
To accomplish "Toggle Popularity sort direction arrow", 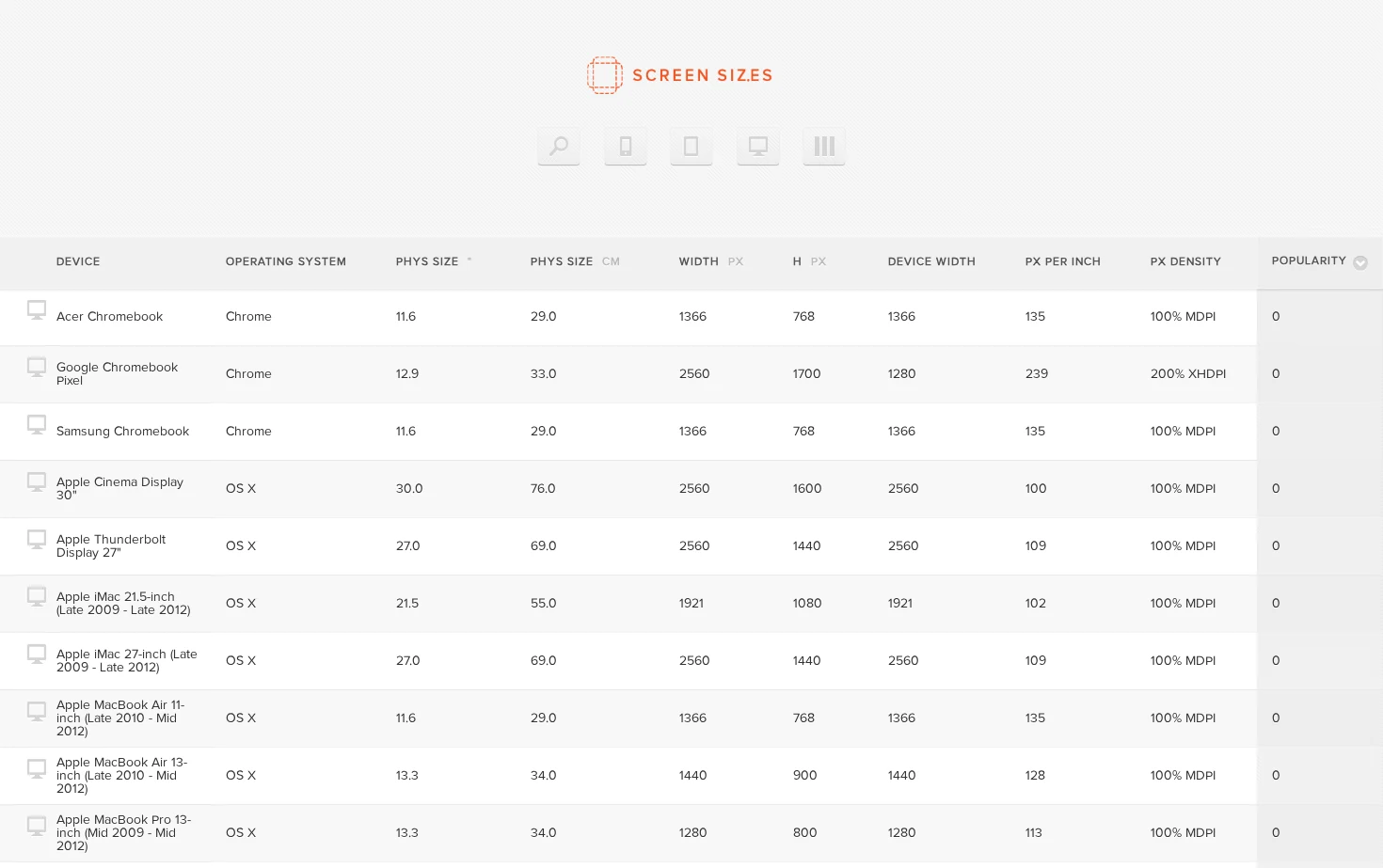I will [1360, 262].
